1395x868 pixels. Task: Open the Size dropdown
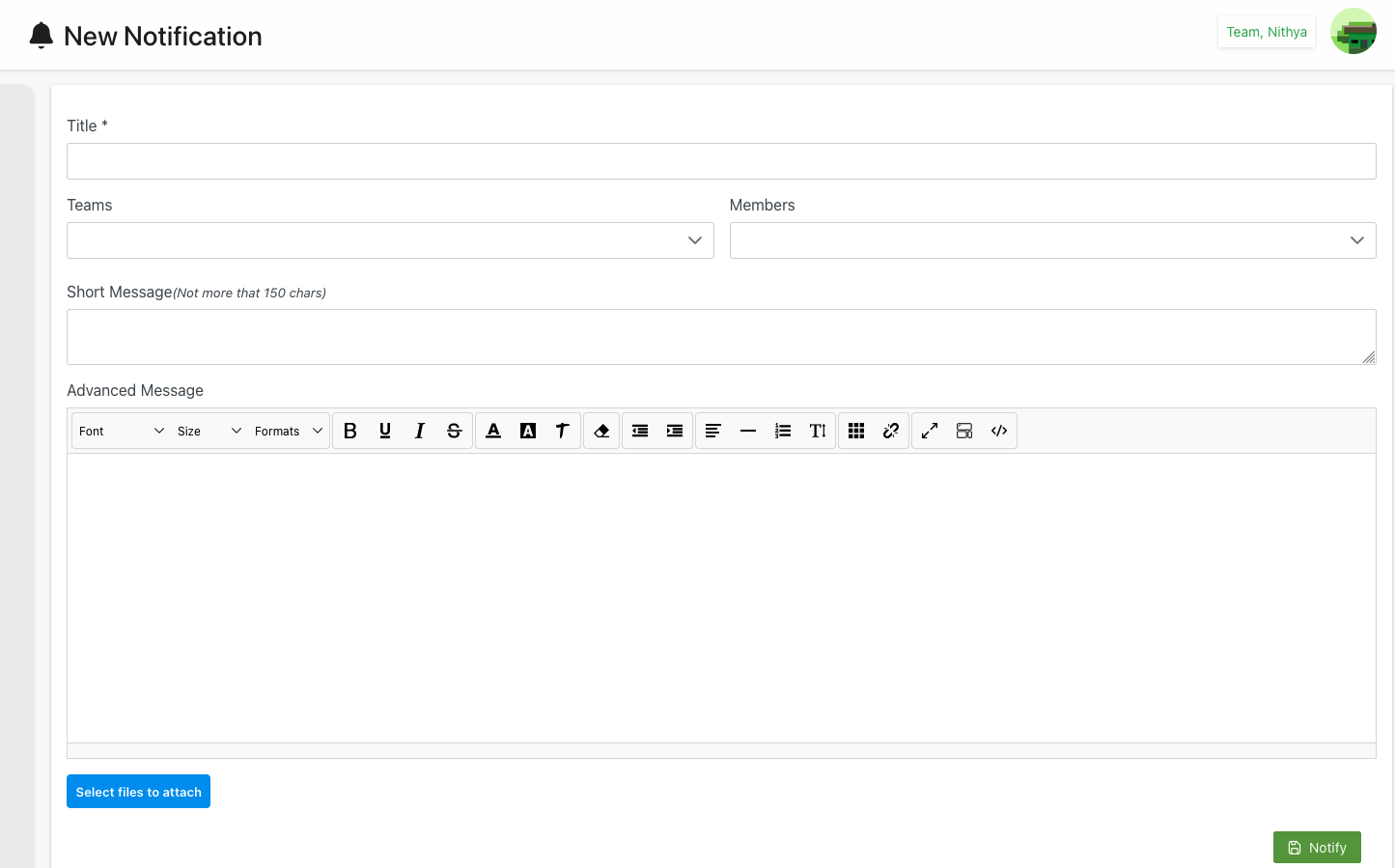209,431
